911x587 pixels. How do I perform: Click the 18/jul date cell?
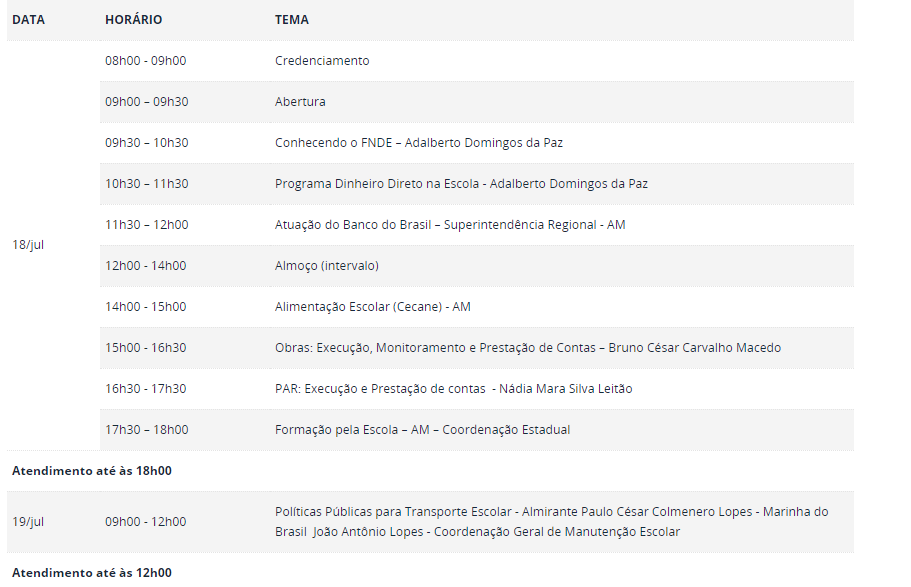tap(28, 245)
